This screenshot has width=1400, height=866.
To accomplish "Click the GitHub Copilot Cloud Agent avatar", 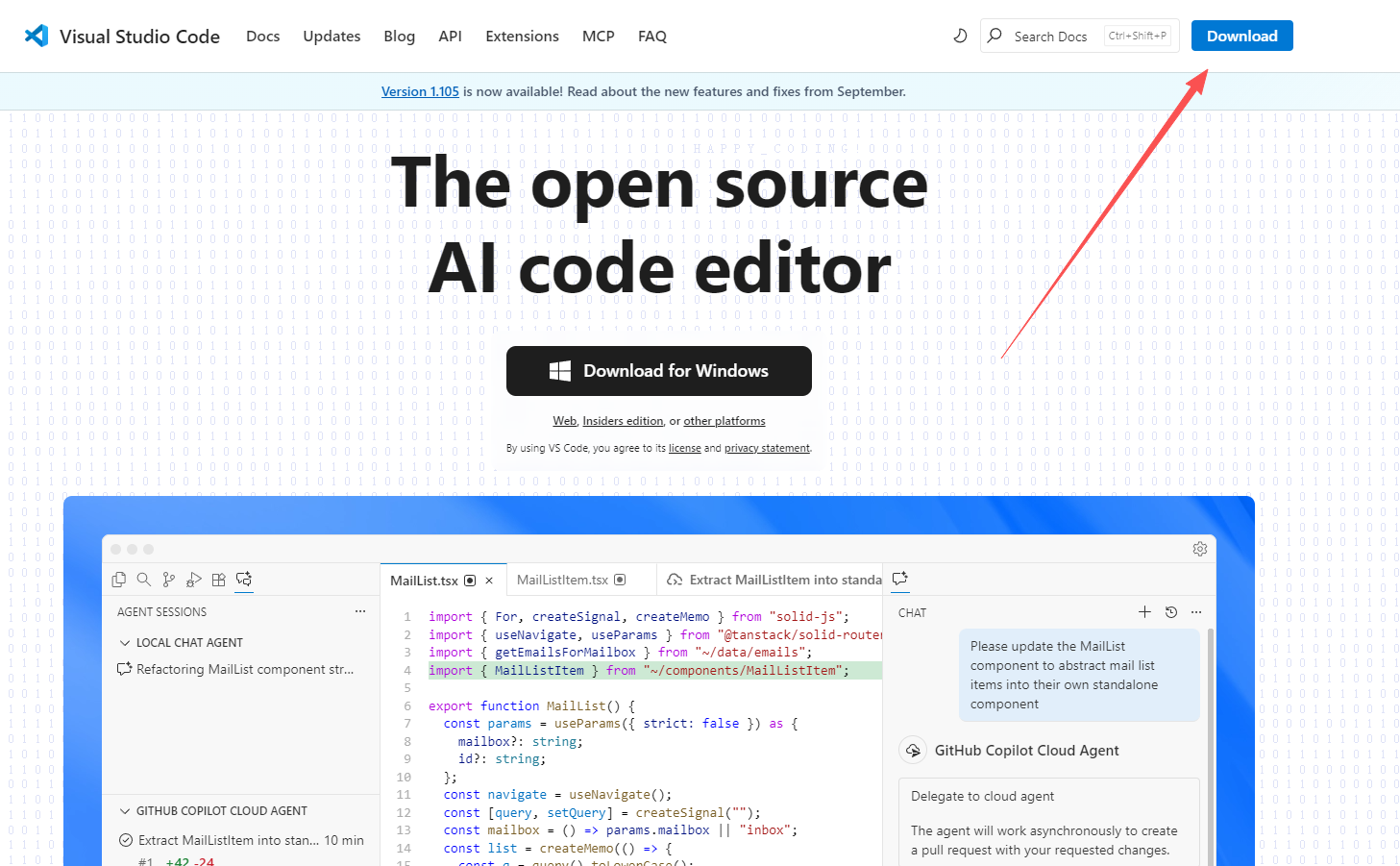I will point(913,751).
